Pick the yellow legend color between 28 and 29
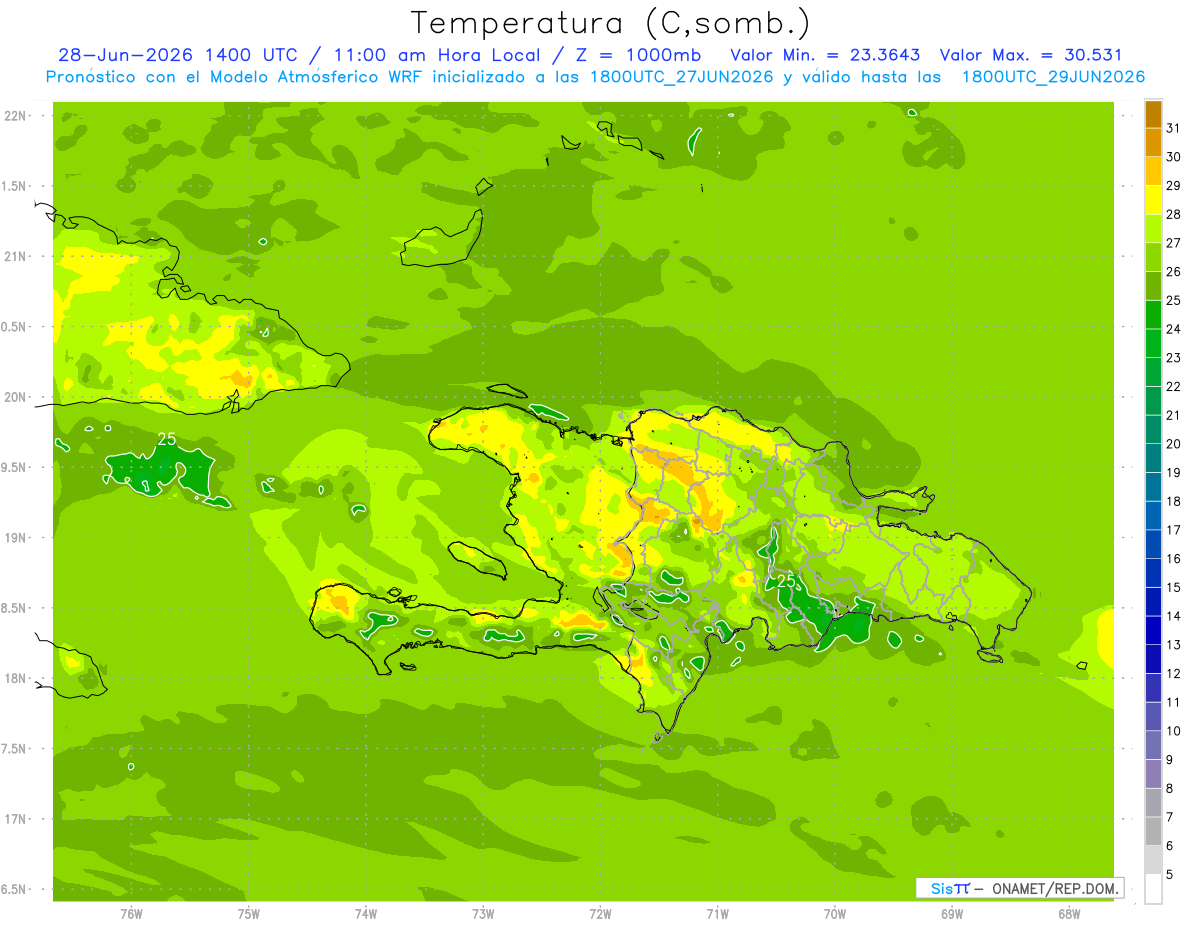1200x927 pixels. click(1153, 200)
